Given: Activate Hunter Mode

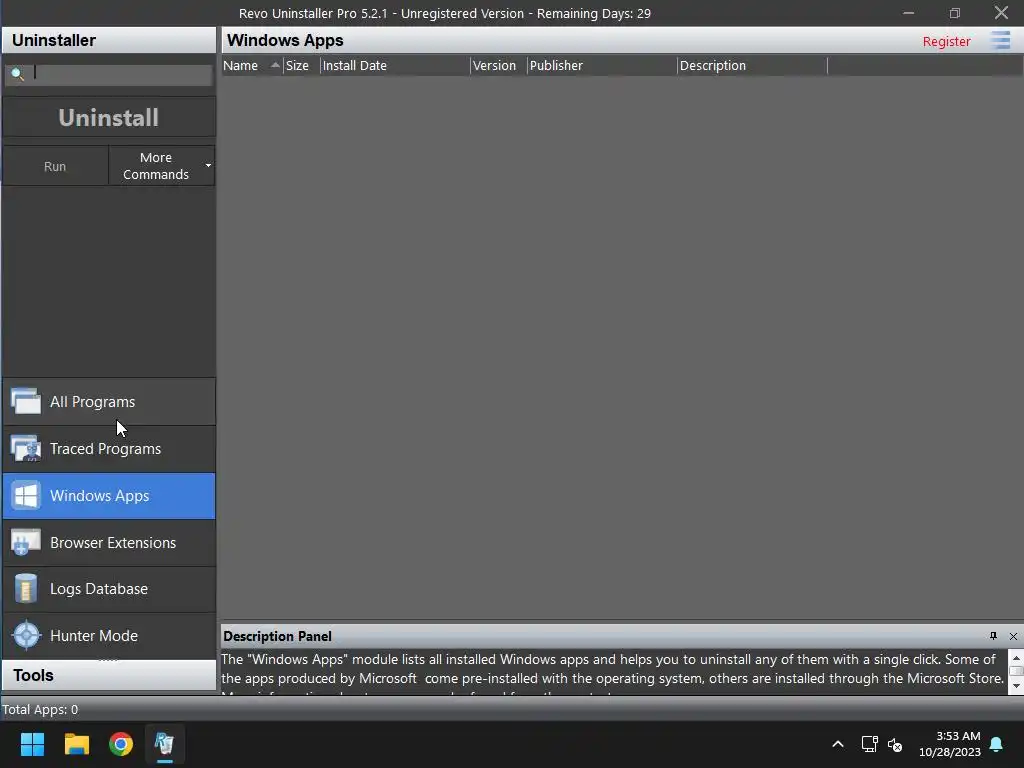Looking at the screenshot, I should click(x=109, y=635).
